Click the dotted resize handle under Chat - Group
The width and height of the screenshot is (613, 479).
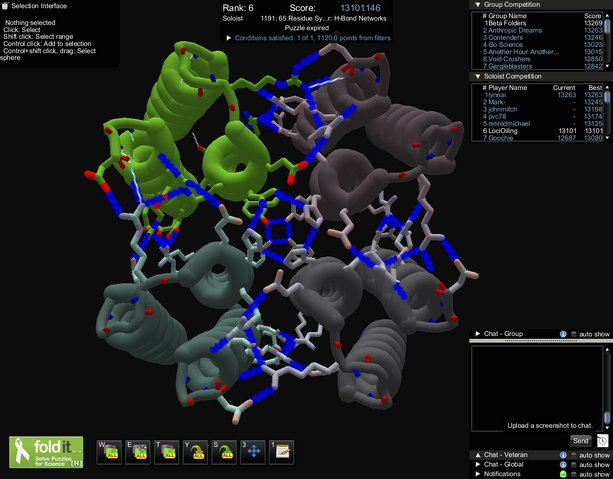(539, 341)
